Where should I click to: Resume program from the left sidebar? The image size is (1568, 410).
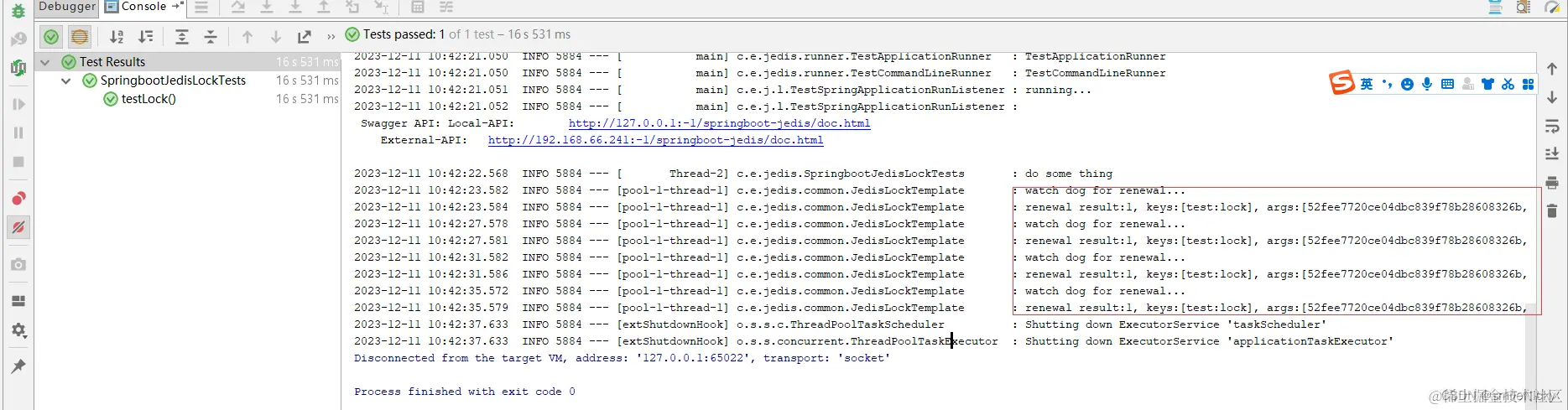(x=18, y=105)
